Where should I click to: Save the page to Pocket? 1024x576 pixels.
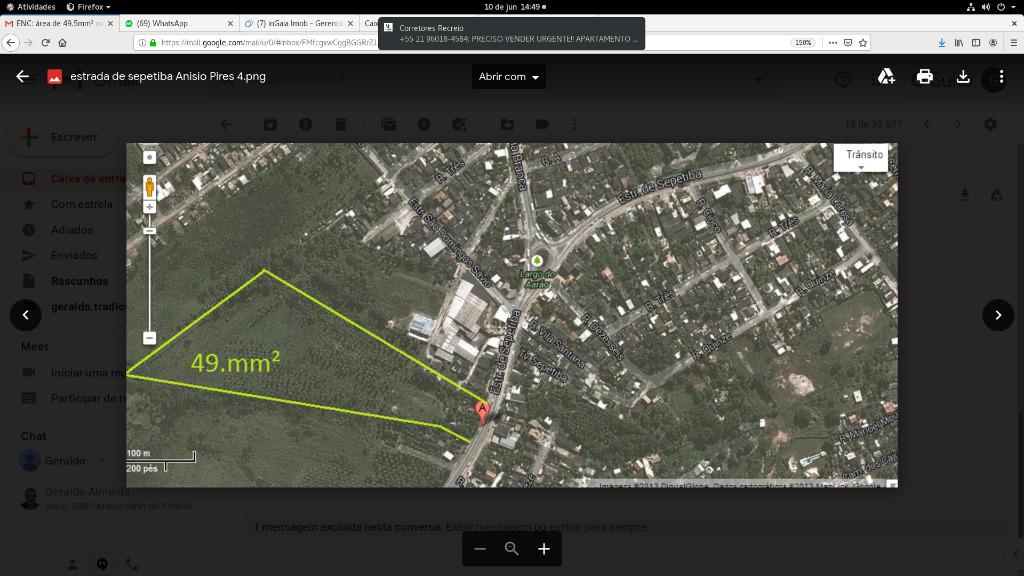pos(848,42)
